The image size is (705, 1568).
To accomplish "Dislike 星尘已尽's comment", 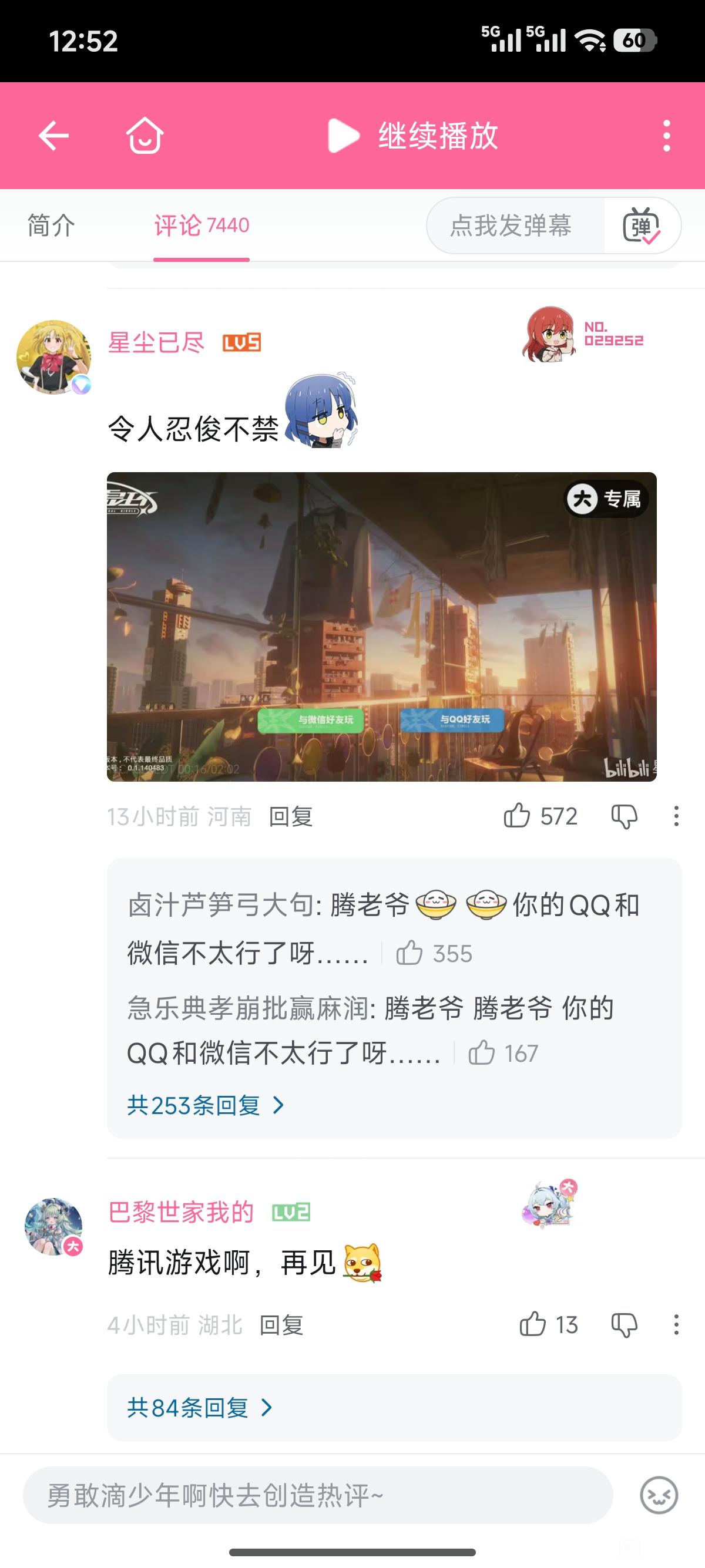I will click(x=624, y=816).
